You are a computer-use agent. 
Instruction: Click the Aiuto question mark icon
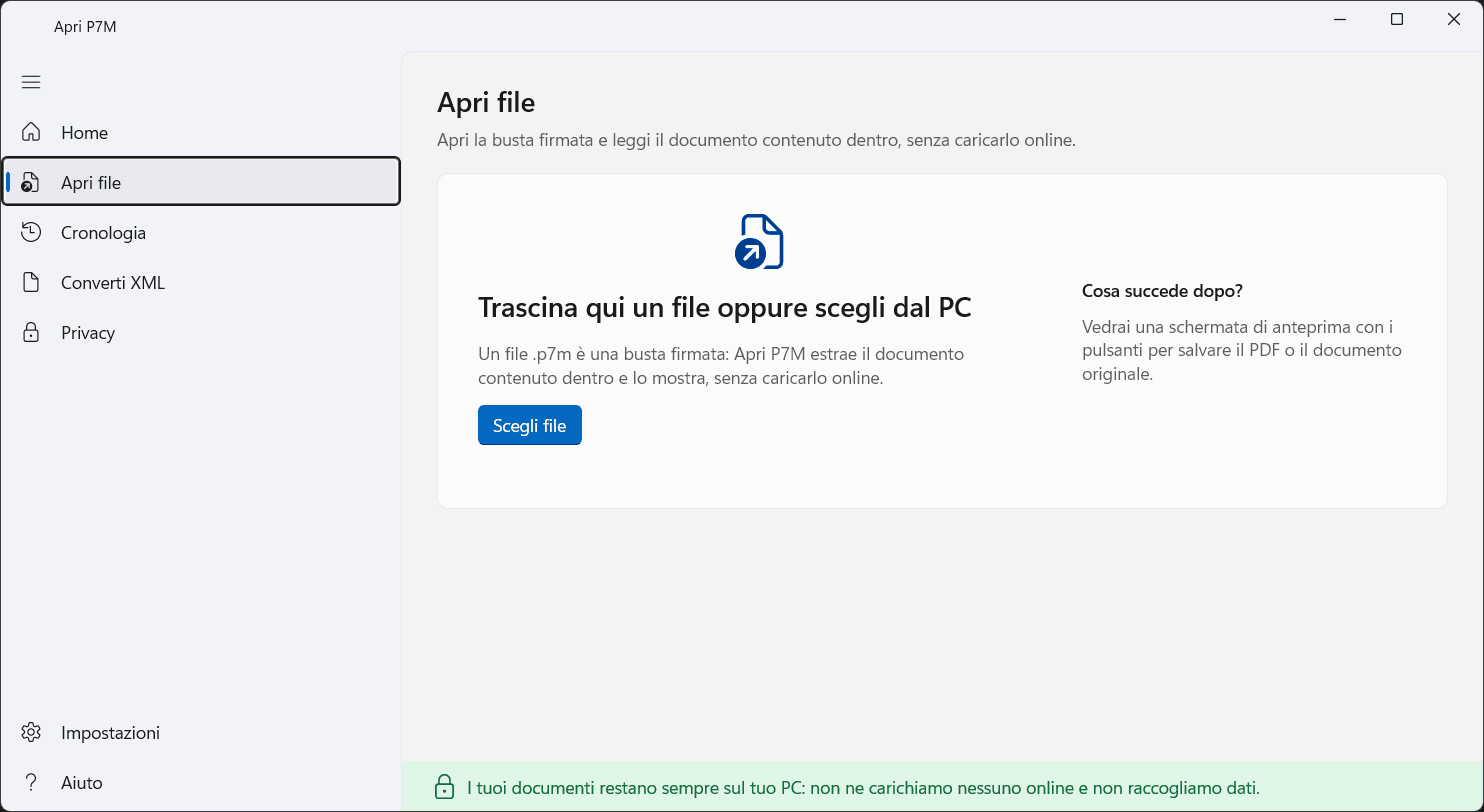(31, 782)
